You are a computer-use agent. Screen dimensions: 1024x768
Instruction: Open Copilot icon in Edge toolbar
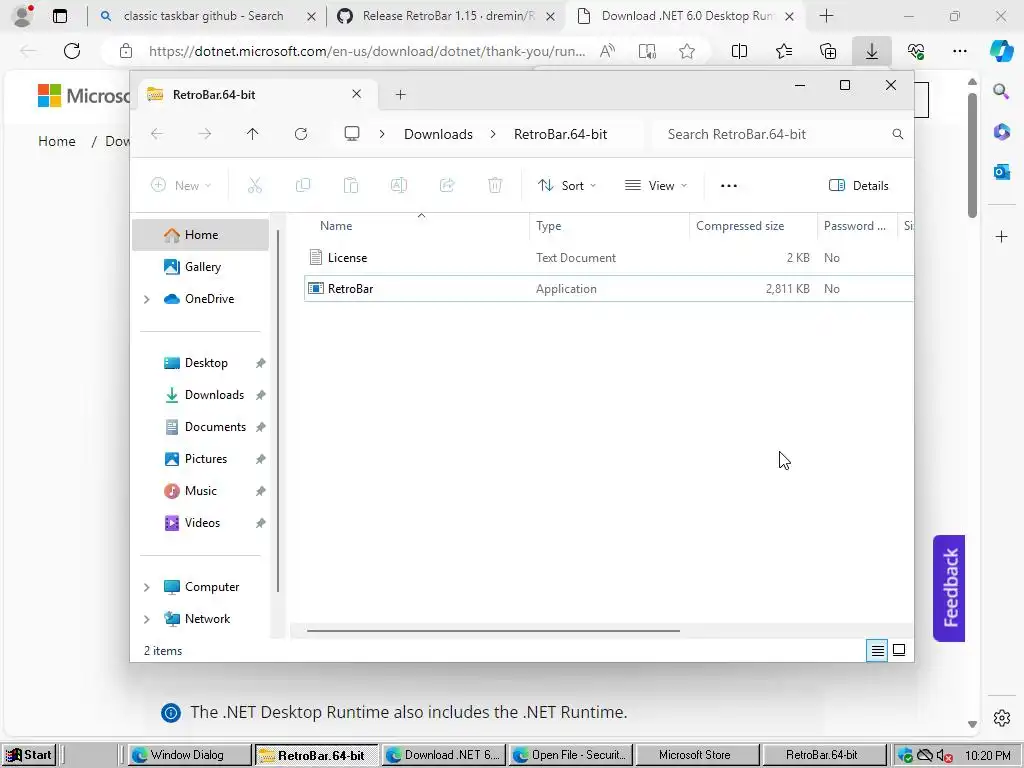click(1001, 51)
